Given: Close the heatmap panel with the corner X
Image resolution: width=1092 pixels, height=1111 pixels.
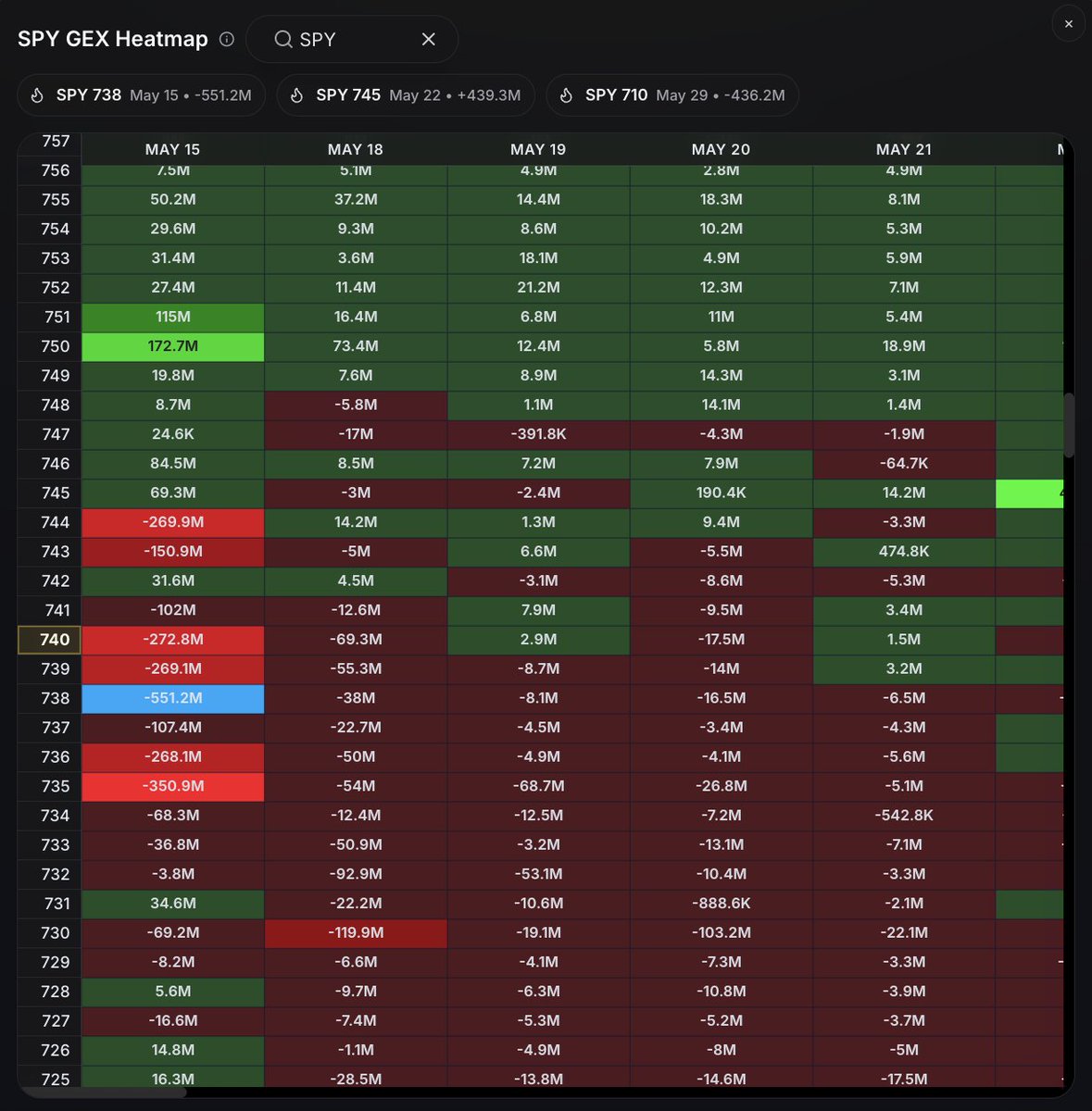Looking at the screenshot, I should click(x=1068, y=24).
